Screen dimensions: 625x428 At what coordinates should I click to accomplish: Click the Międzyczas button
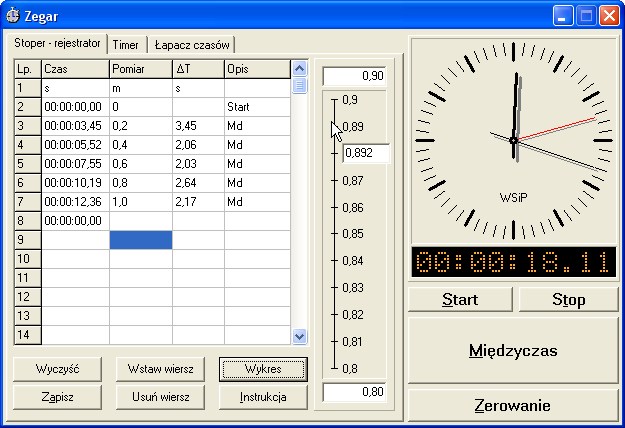[x=513, y=351]
